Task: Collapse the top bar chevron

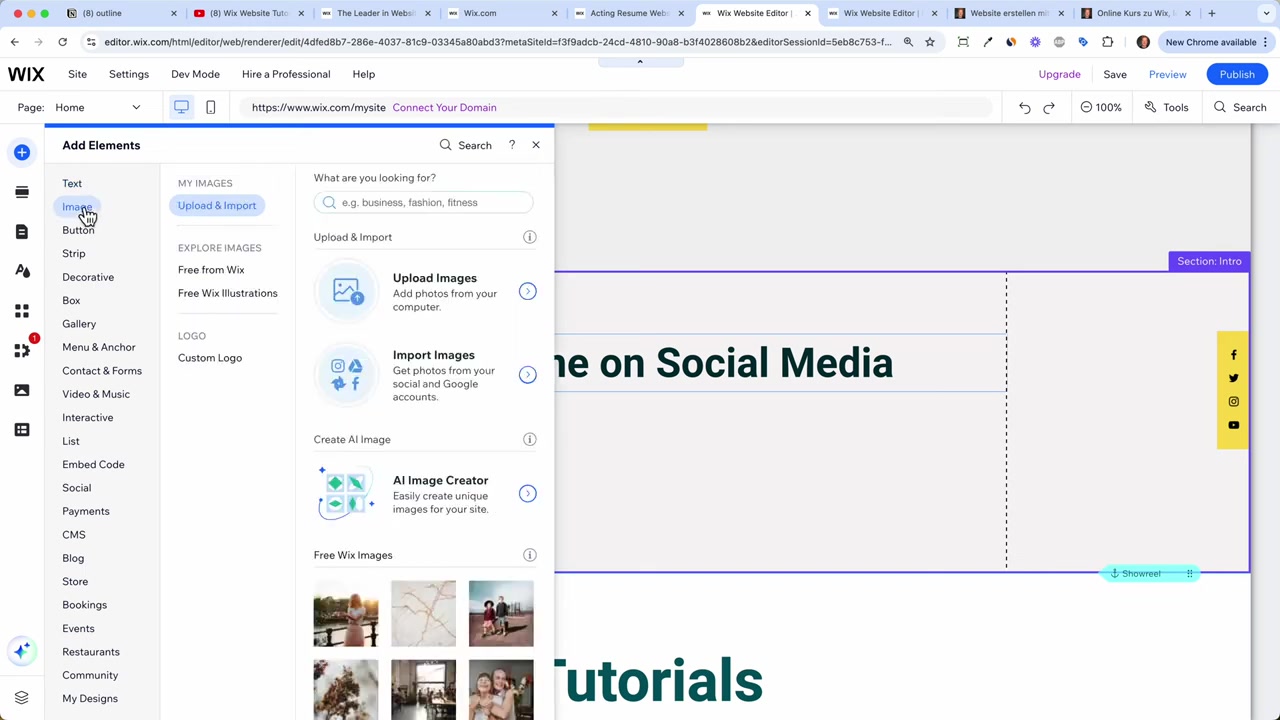Action: pyautogui.click(x=640, y=62)
